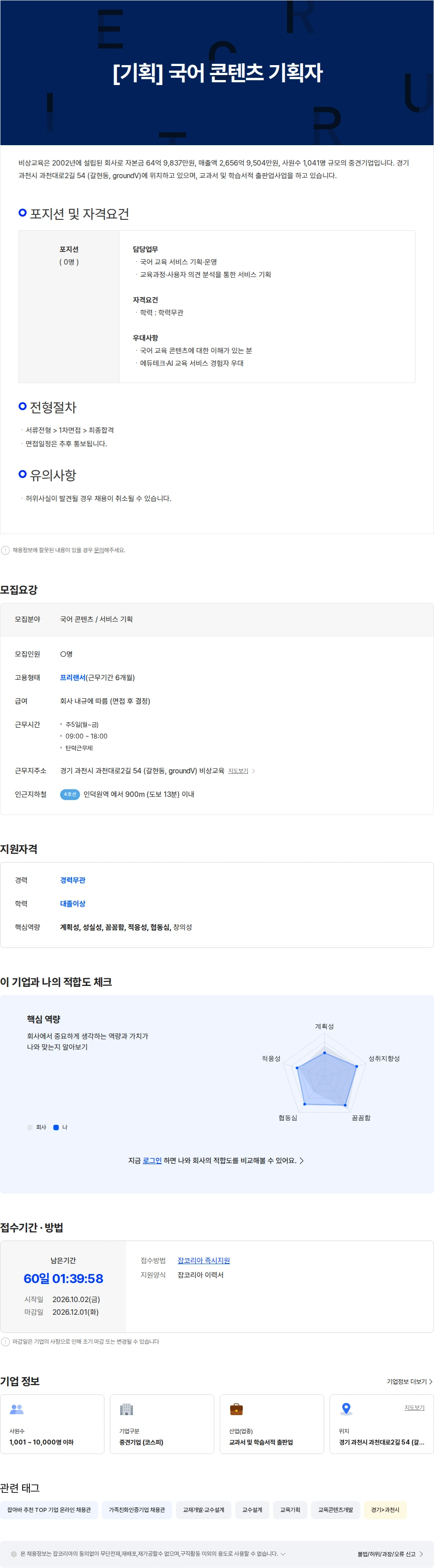Click the 탄력근무제 working hours item
This screenshot has height=1568, width=434.
click(79, 748)
